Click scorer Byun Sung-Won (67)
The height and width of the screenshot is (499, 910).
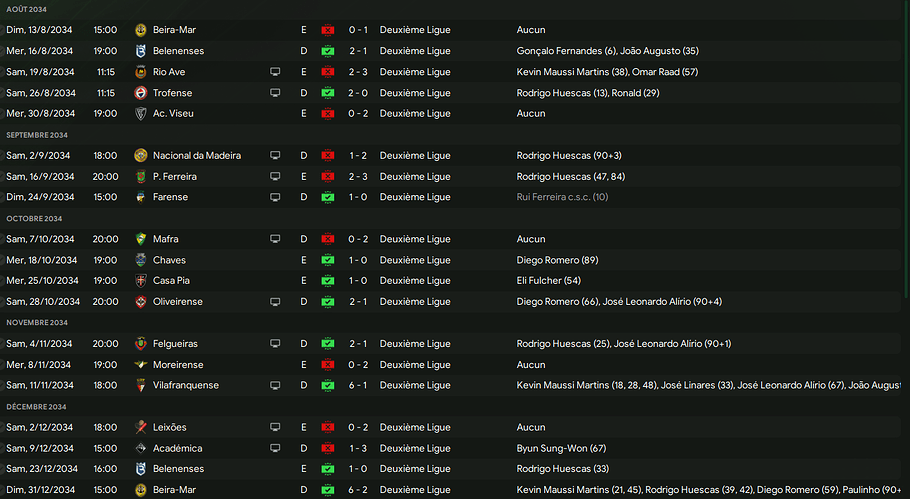(x=561, y=448)
